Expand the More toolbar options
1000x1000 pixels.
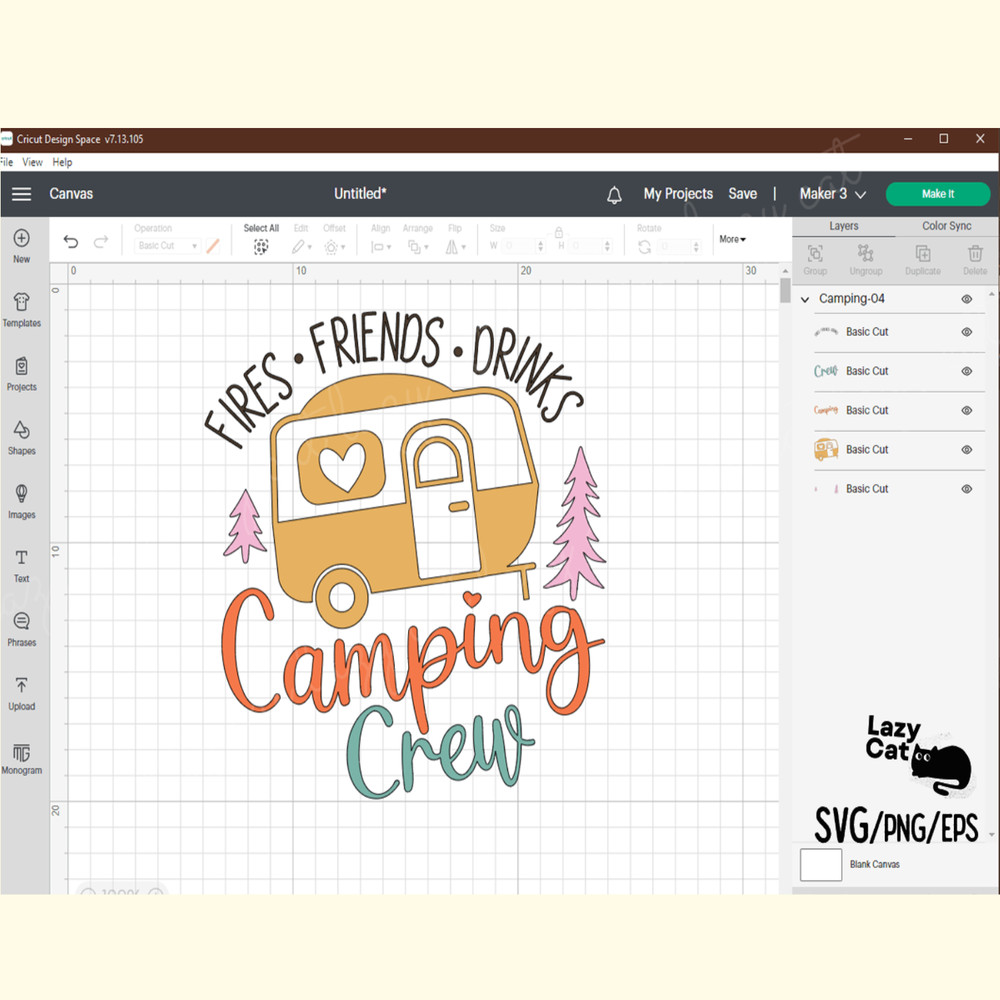[732, 240]
